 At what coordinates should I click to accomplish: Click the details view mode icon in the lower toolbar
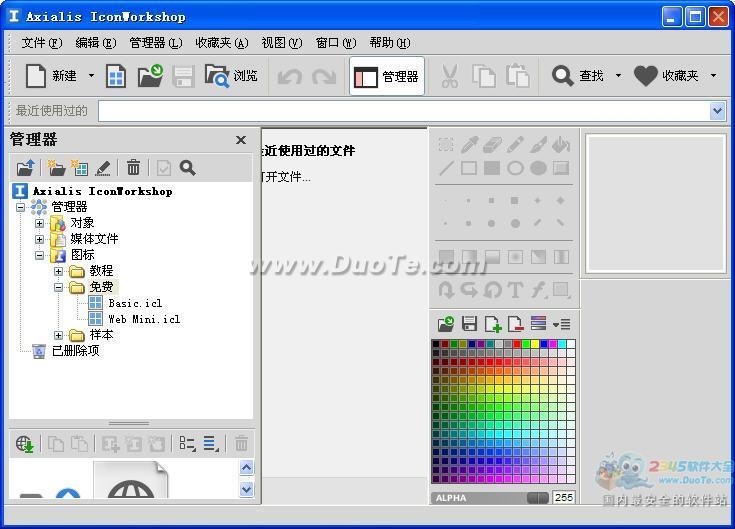(211, 444)
